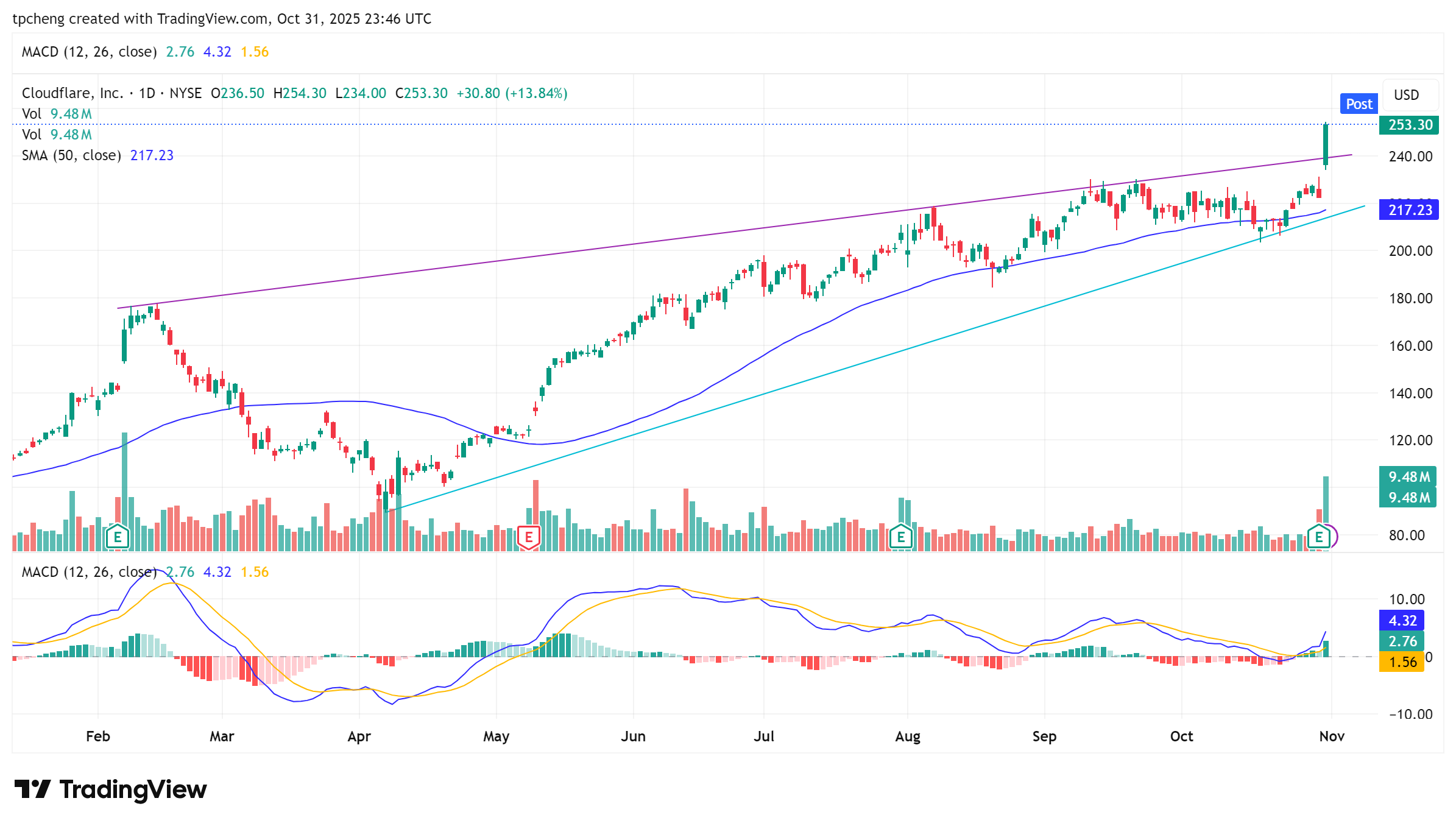Click the blue 217.23 SMA price label
This screenshot has width=1456, height=826.
(x=1409, y=210)
